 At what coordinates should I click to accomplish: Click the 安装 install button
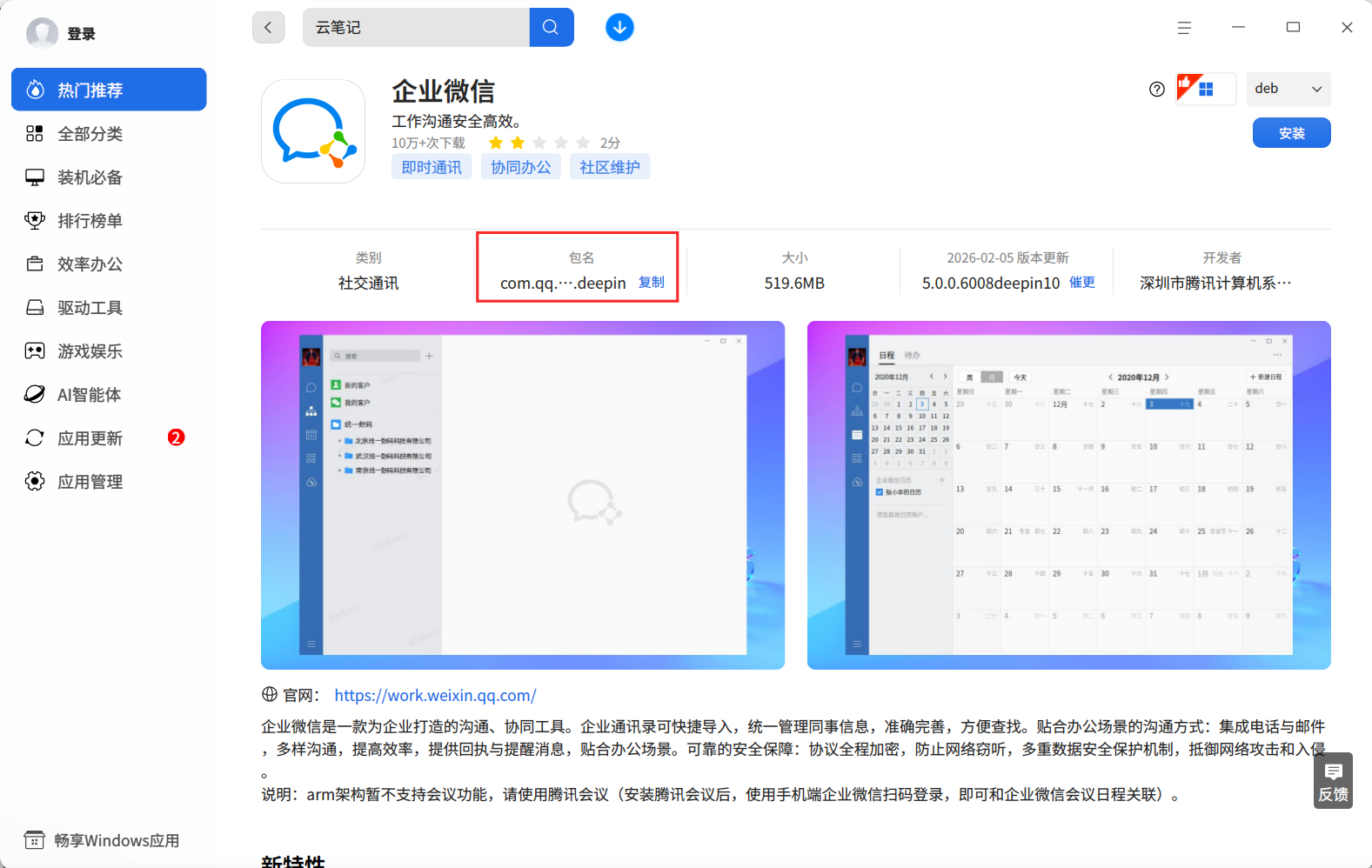point(1292,133)
